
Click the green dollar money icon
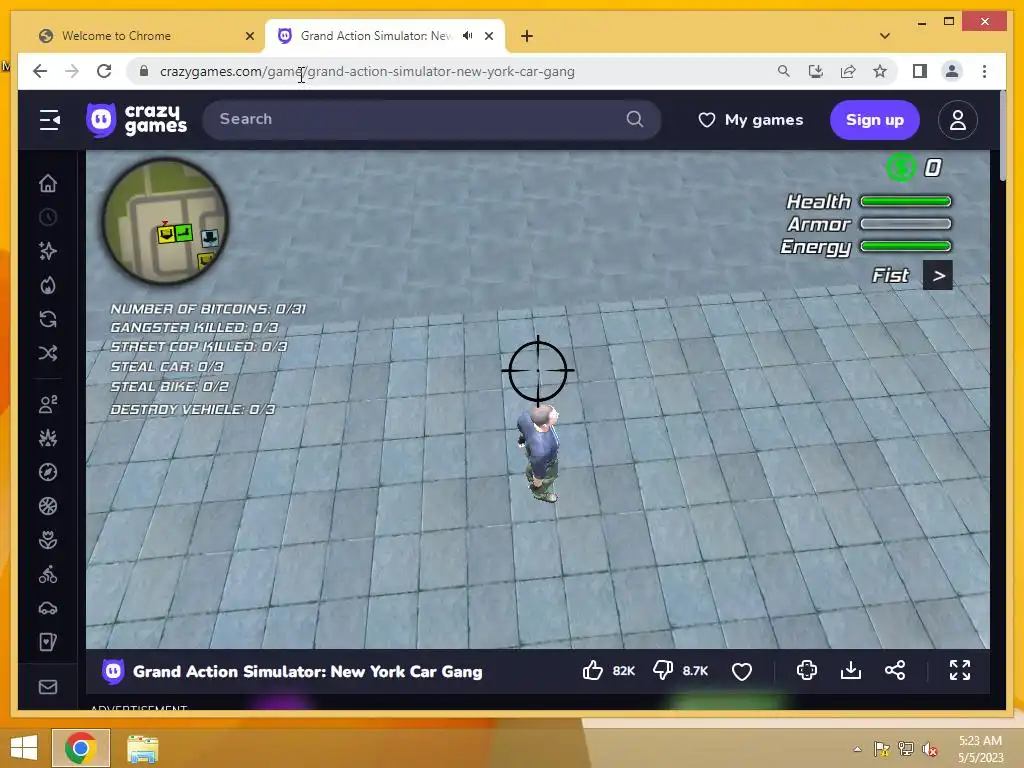(x=901, y=168)
